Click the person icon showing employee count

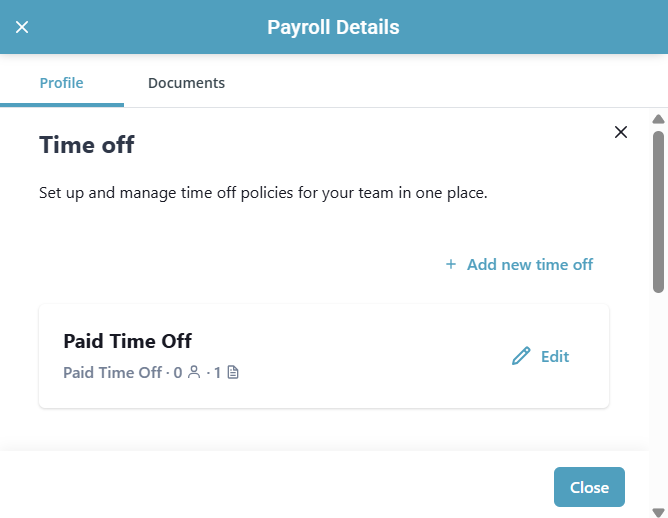pos(194,373)
